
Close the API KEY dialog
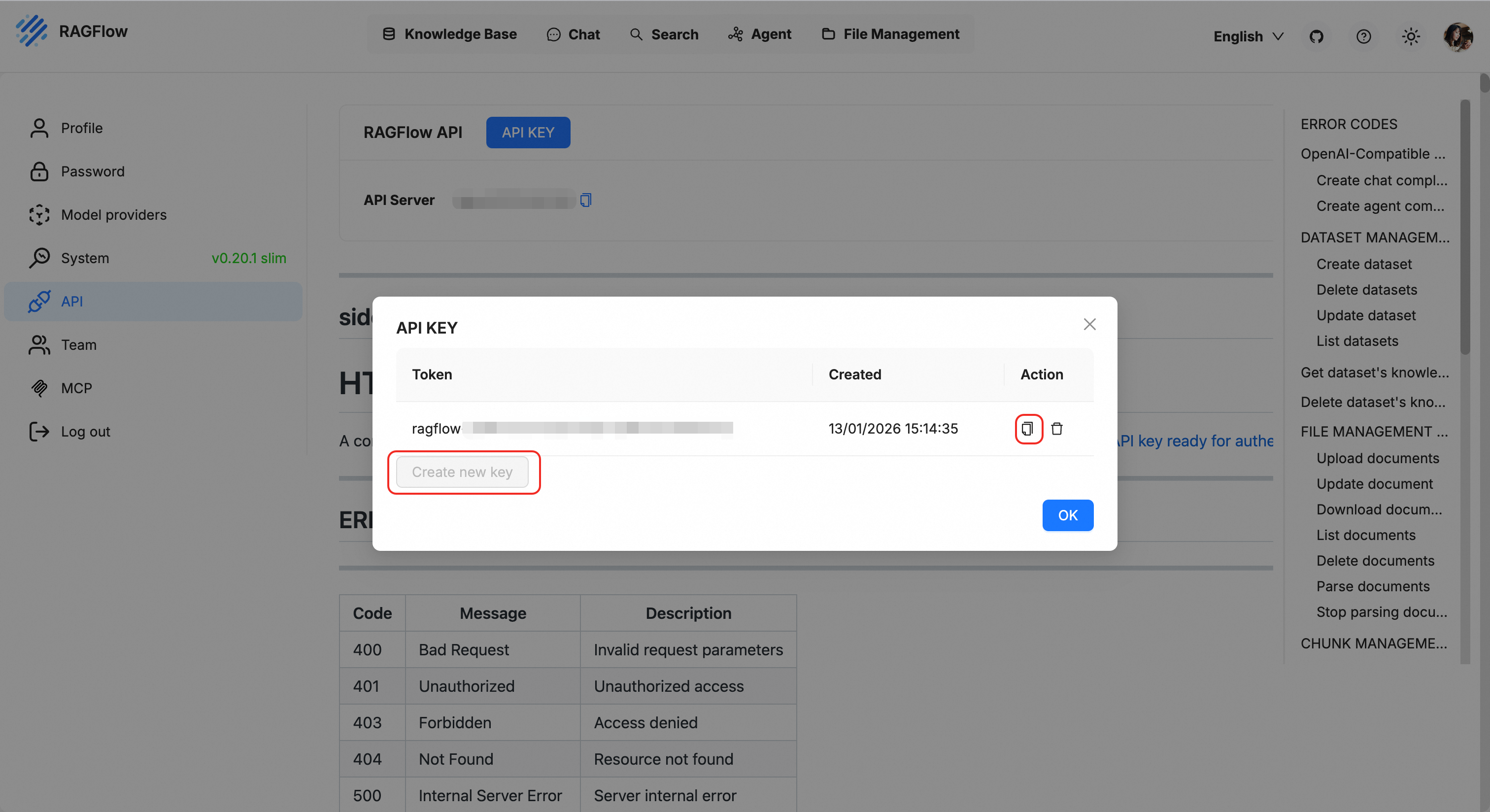click(x=1090, y=324)
